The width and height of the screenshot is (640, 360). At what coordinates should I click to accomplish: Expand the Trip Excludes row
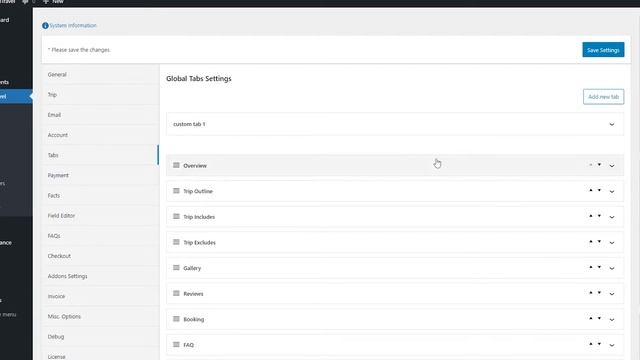click(x=611, y=243)
